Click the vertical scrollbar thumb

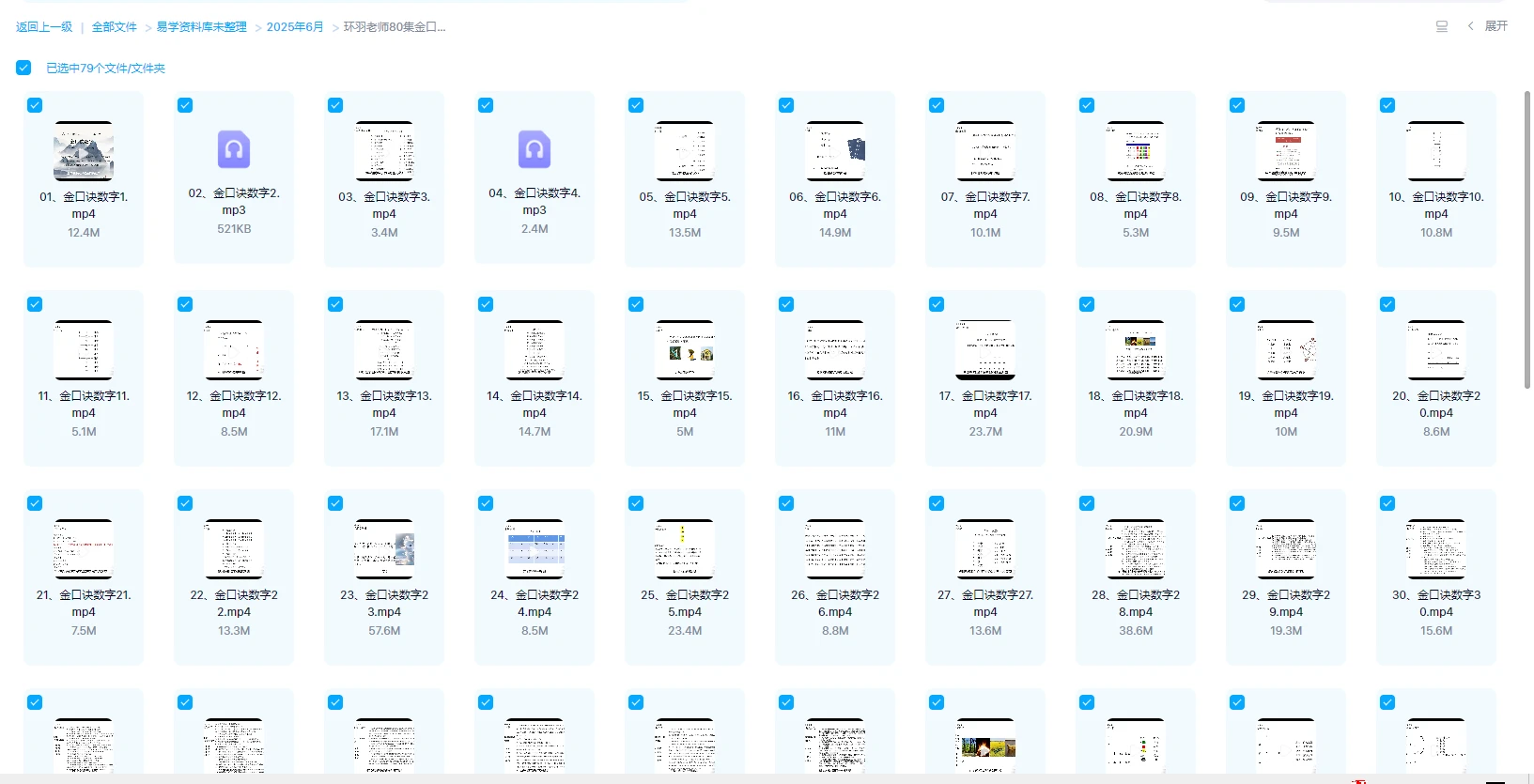coord(1527,239)
